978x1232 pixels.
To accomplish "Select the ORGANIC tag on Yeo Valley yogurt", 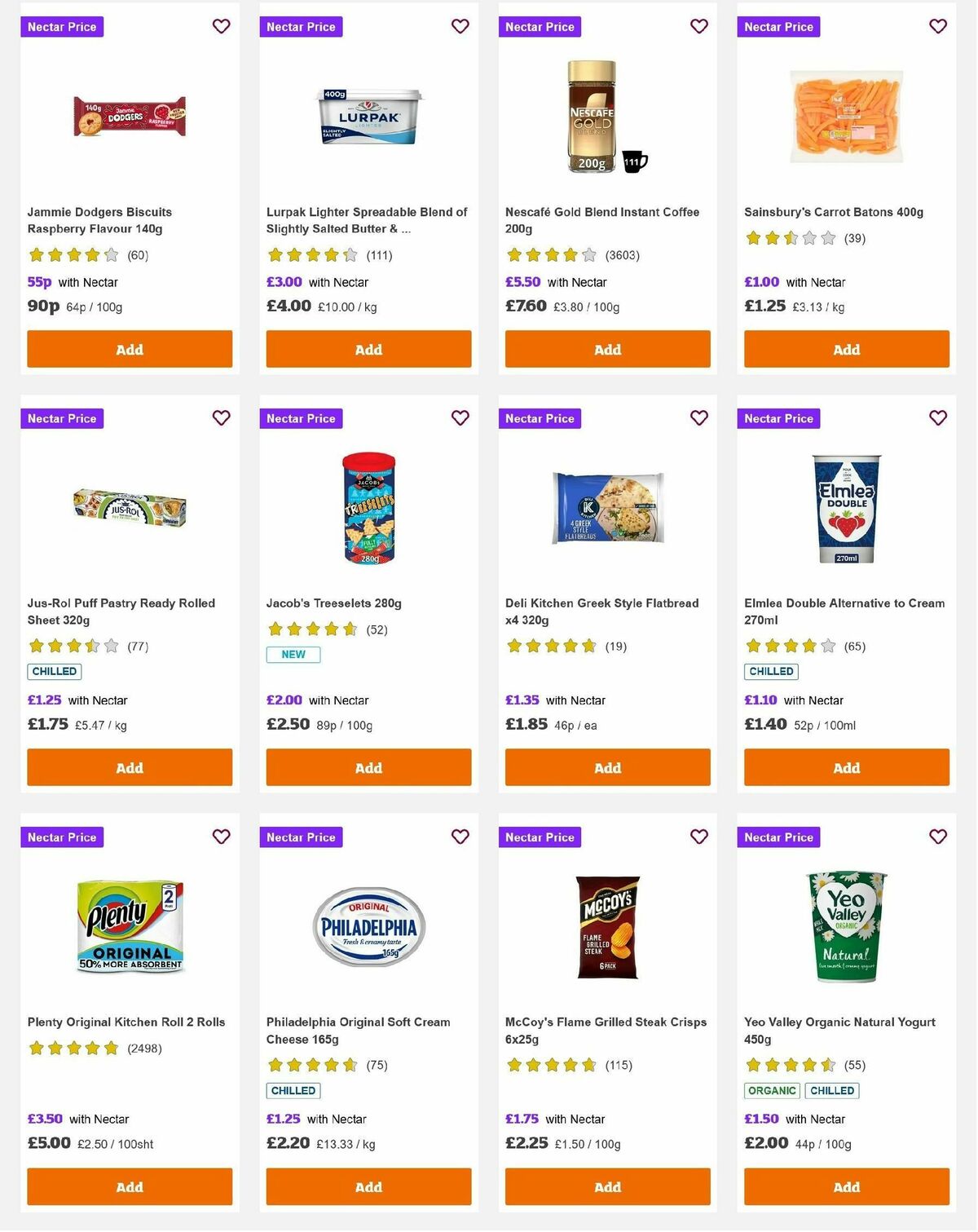I will (771, 1090).
